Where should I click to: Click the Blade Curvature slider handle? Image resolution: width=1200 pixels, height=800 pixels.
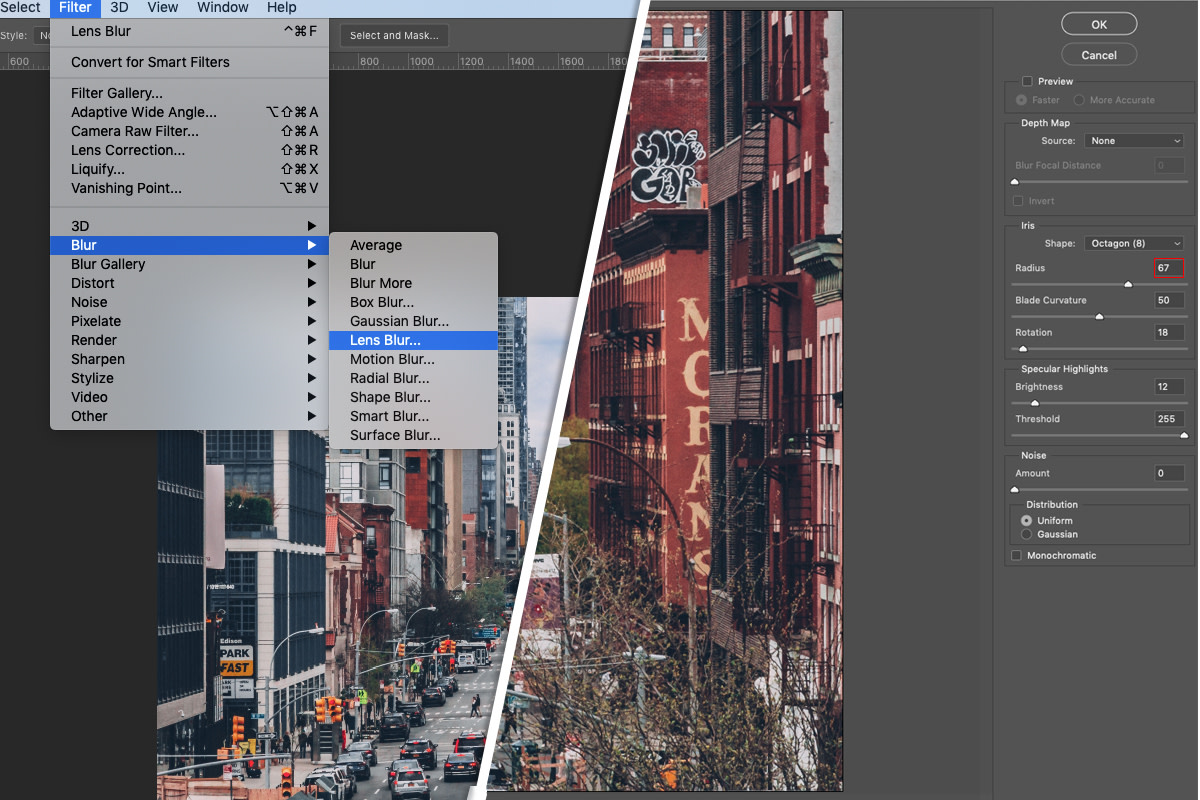coord(1099,317)
